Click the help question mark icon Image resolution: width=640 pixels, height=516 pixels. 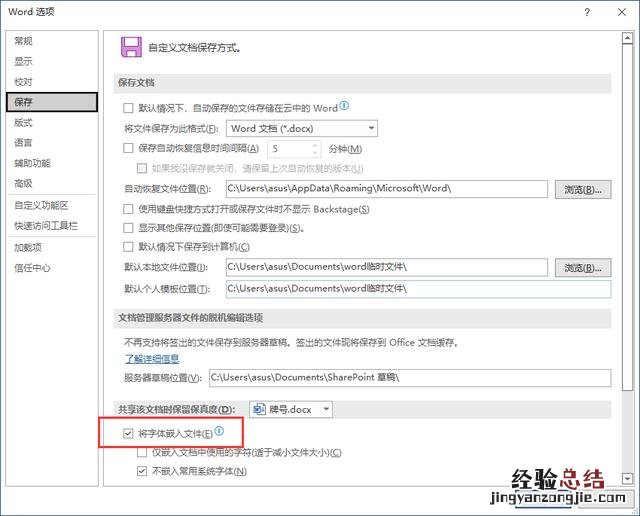coord(587,12)
